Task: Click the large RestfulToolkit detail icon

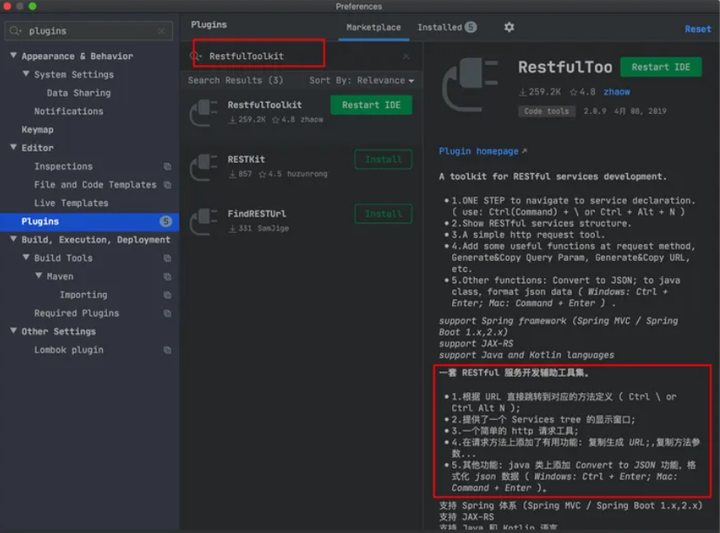Action: coord(469,85)
